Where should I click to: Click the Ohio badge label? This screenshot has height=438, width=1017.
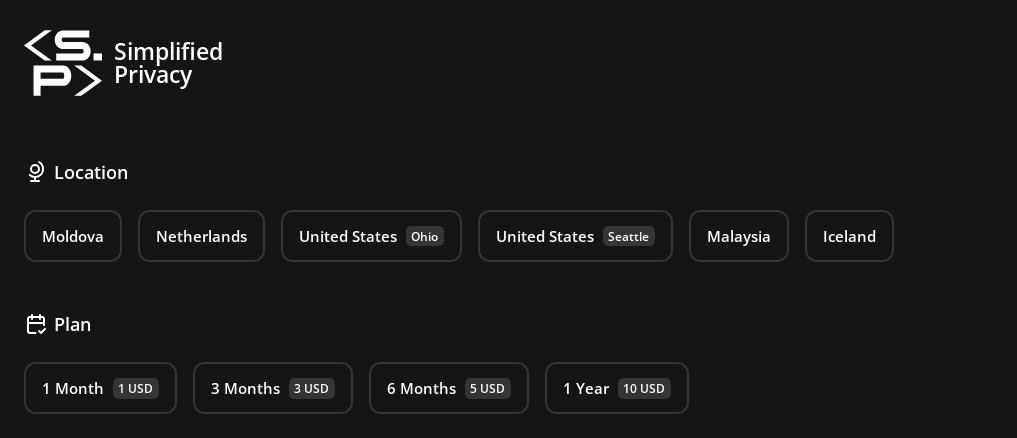click(424, 237)
